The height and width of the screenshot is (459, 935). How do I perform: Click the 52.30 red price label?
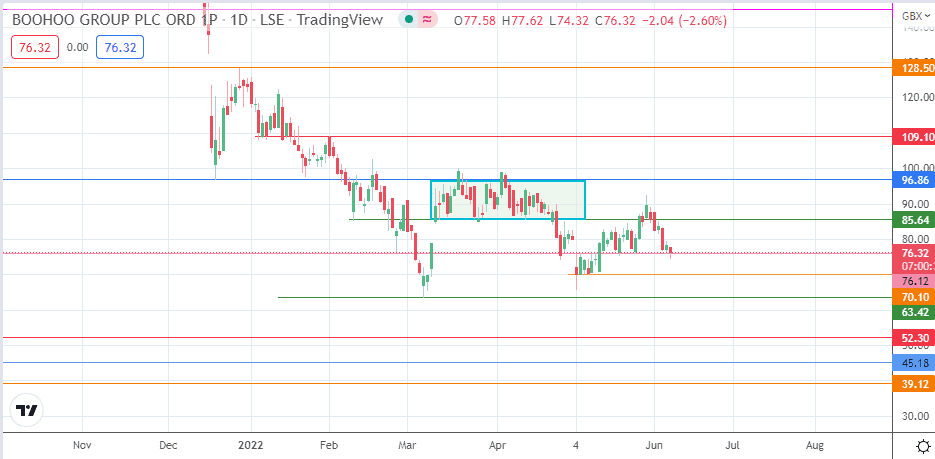click(x=914, y=337)
